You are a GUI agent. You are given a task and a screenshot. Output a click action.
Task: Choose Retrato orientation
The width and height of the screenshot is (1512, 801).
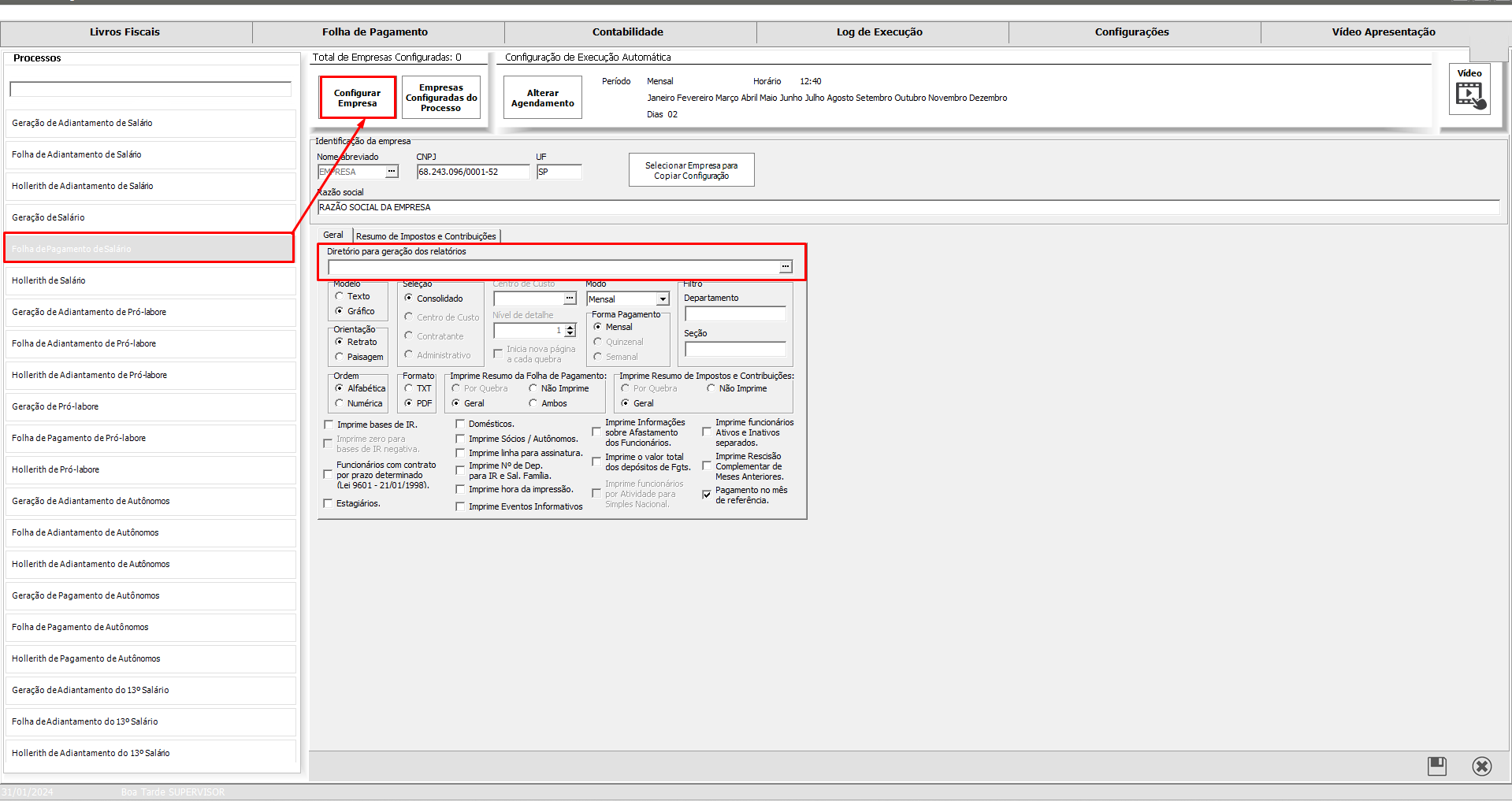click(340, 342)
